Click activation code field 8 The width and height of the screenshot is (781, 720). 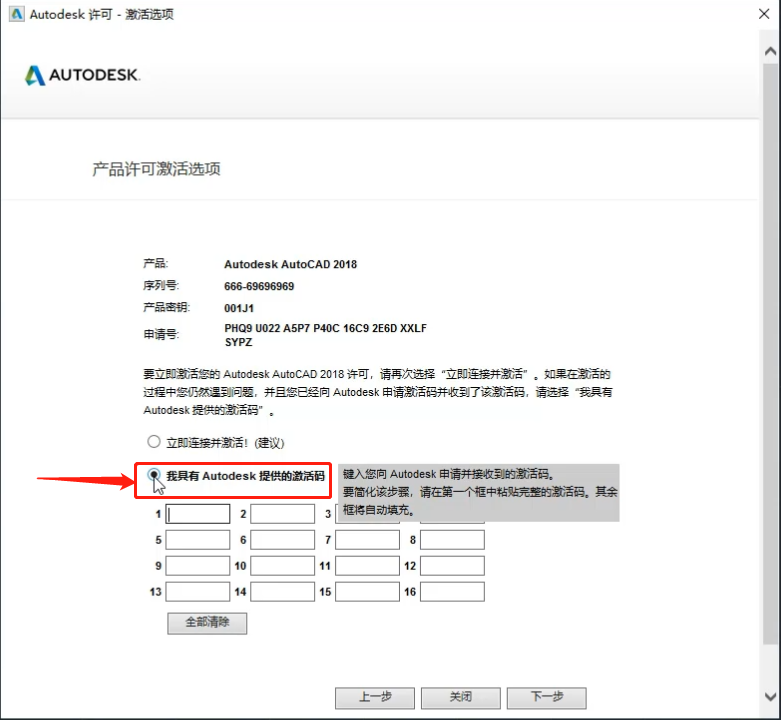[x=452, y=540]
